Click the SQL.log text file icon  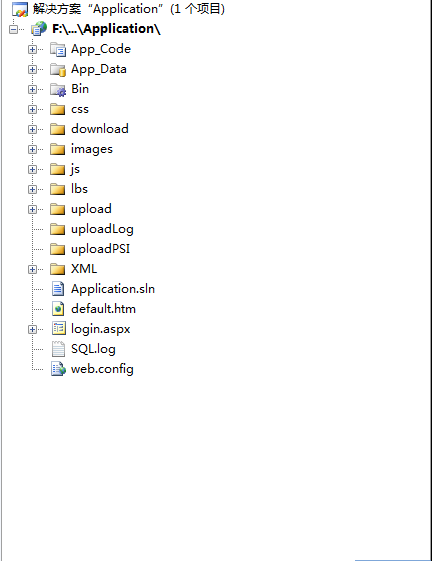pyautogui.click(x=58, y=349)
